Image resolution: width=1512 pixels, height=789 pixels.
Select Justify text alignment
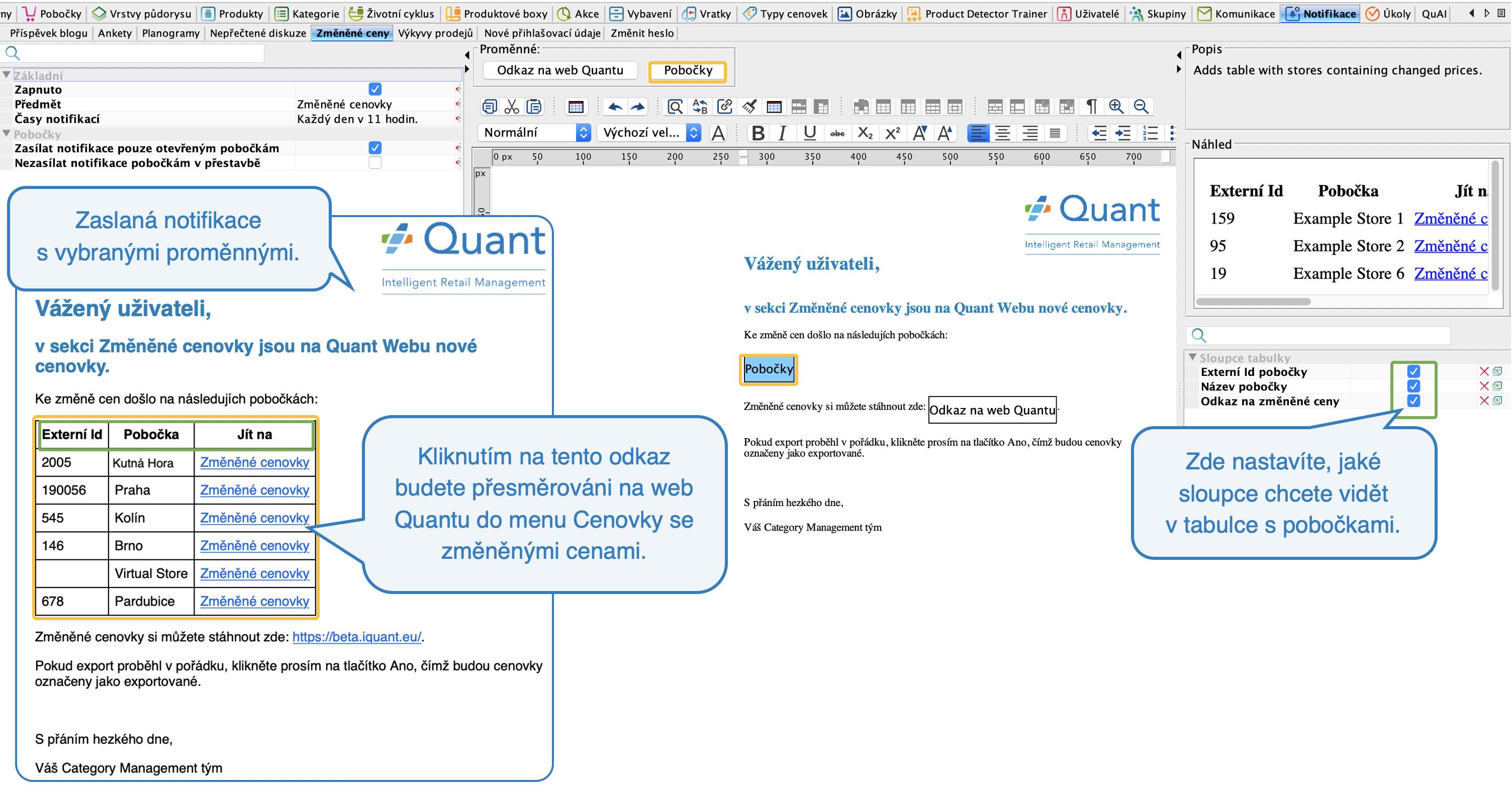coord(1055,133)
